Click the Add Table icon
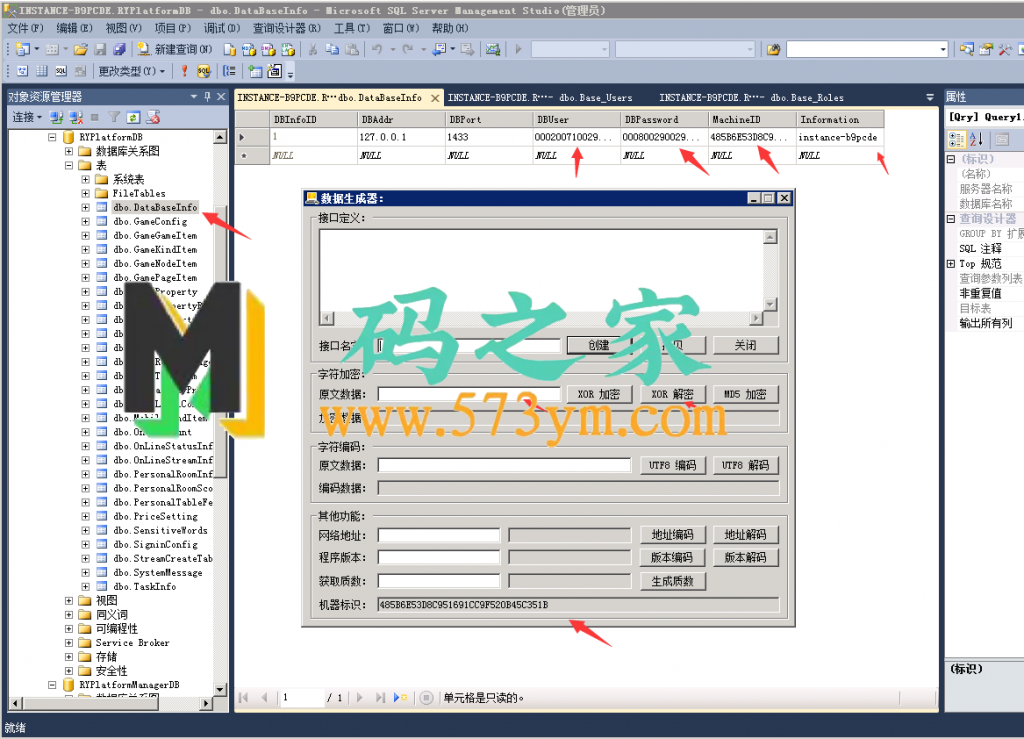The width and height of the screenshot is (1024, 739). pos(255,71)
